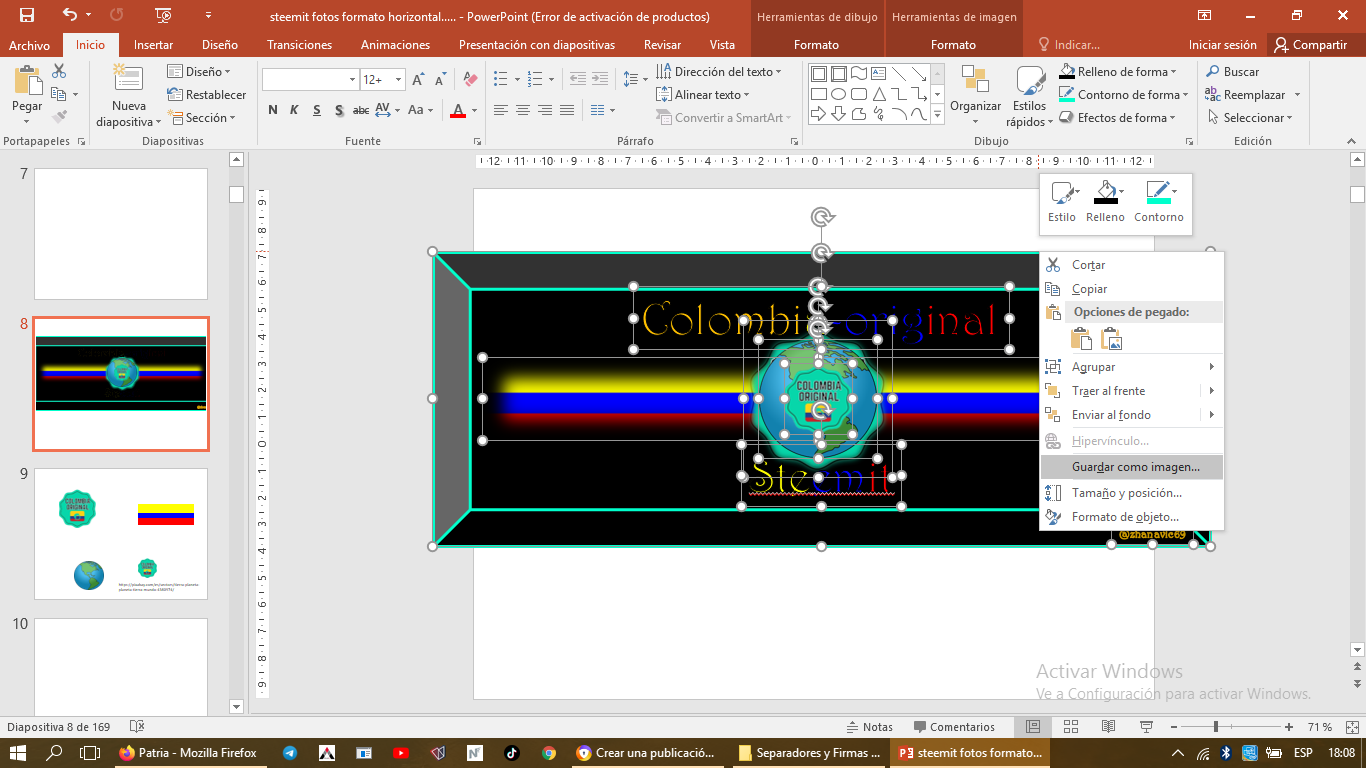
Task: Select Cortar in context menu
Action: pyautogui.click(x=1132, y=265)
